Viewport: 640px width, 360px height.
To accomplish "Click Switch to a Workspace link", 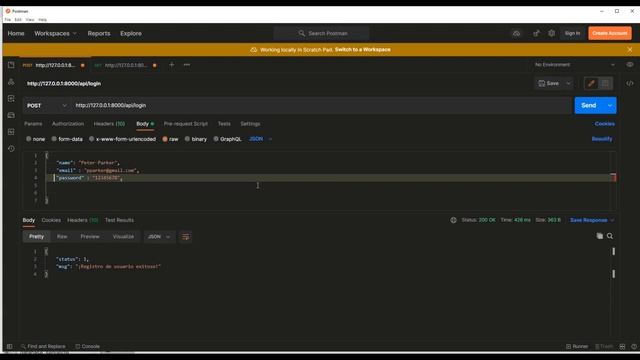I will pyautogui.click(x=362, y=49).
